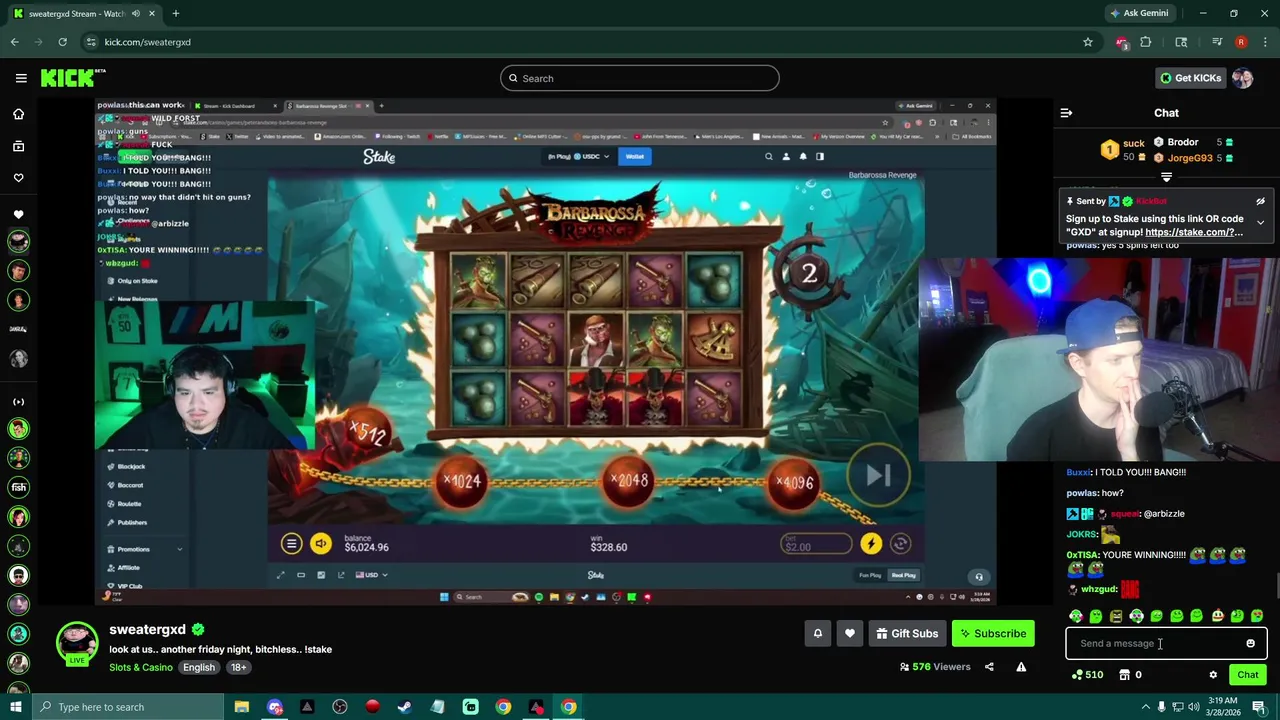Insert the first headphone emote from the quick row

tap(1075, 616)
